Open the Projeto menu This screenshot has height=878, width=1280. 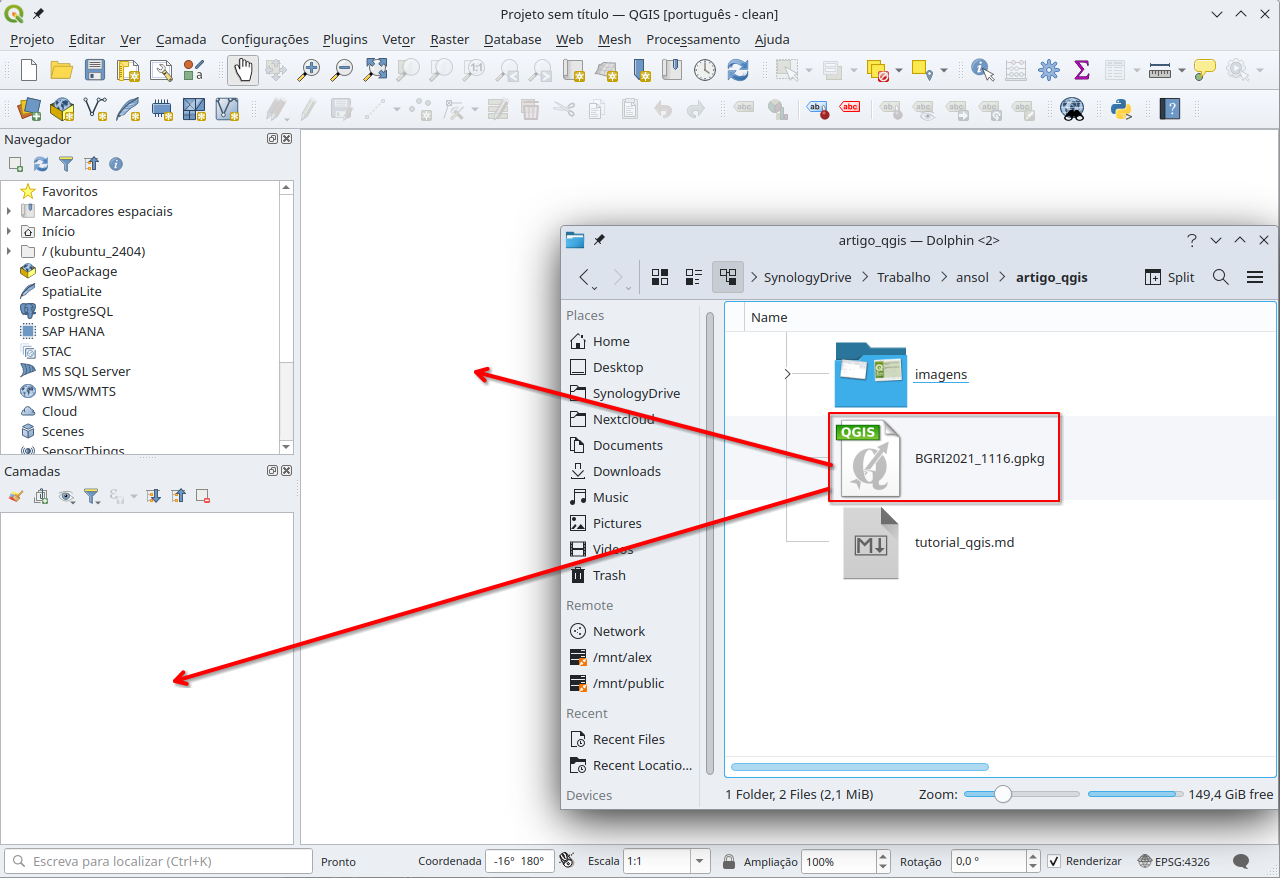[x=32, y=39]
